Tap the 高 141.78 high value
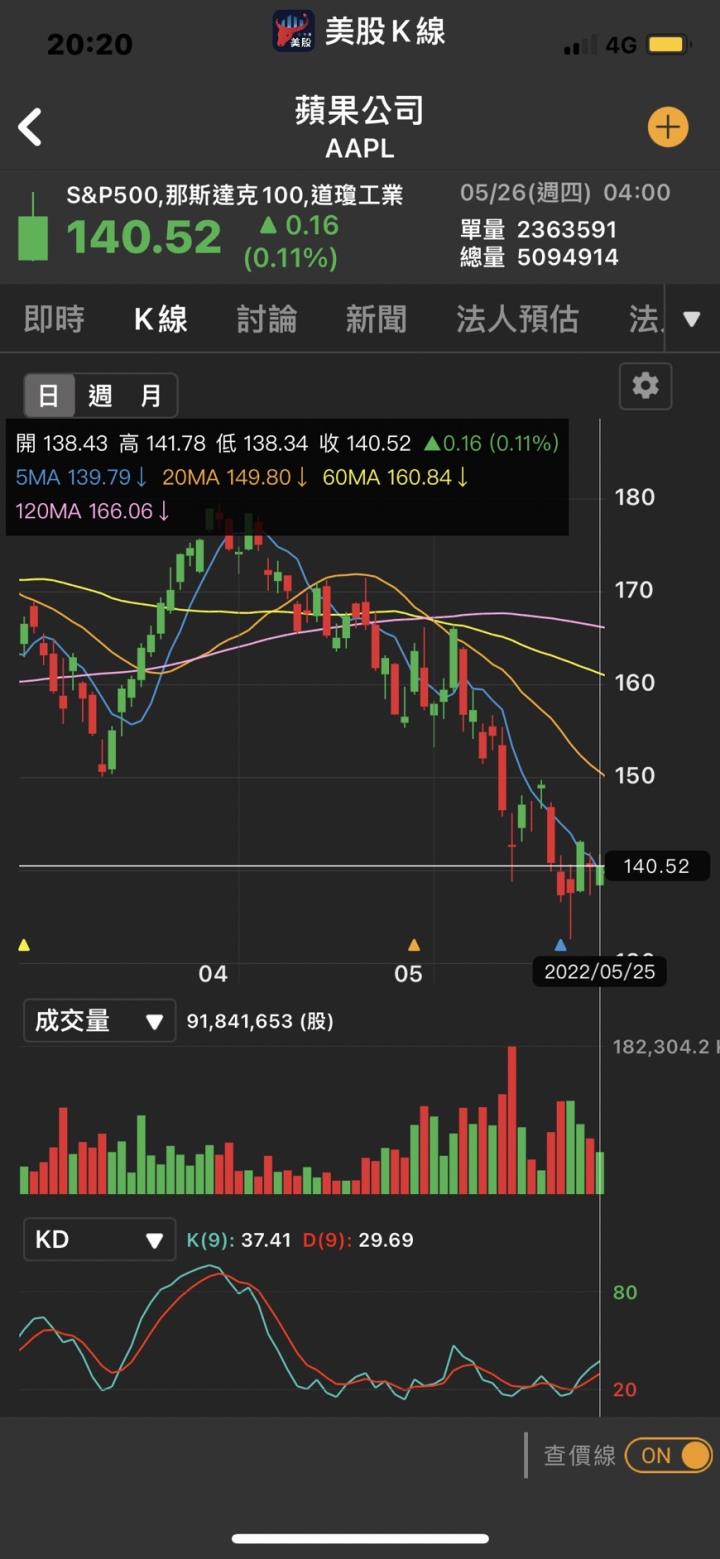Screen dimensions: 720x1559 162,443
